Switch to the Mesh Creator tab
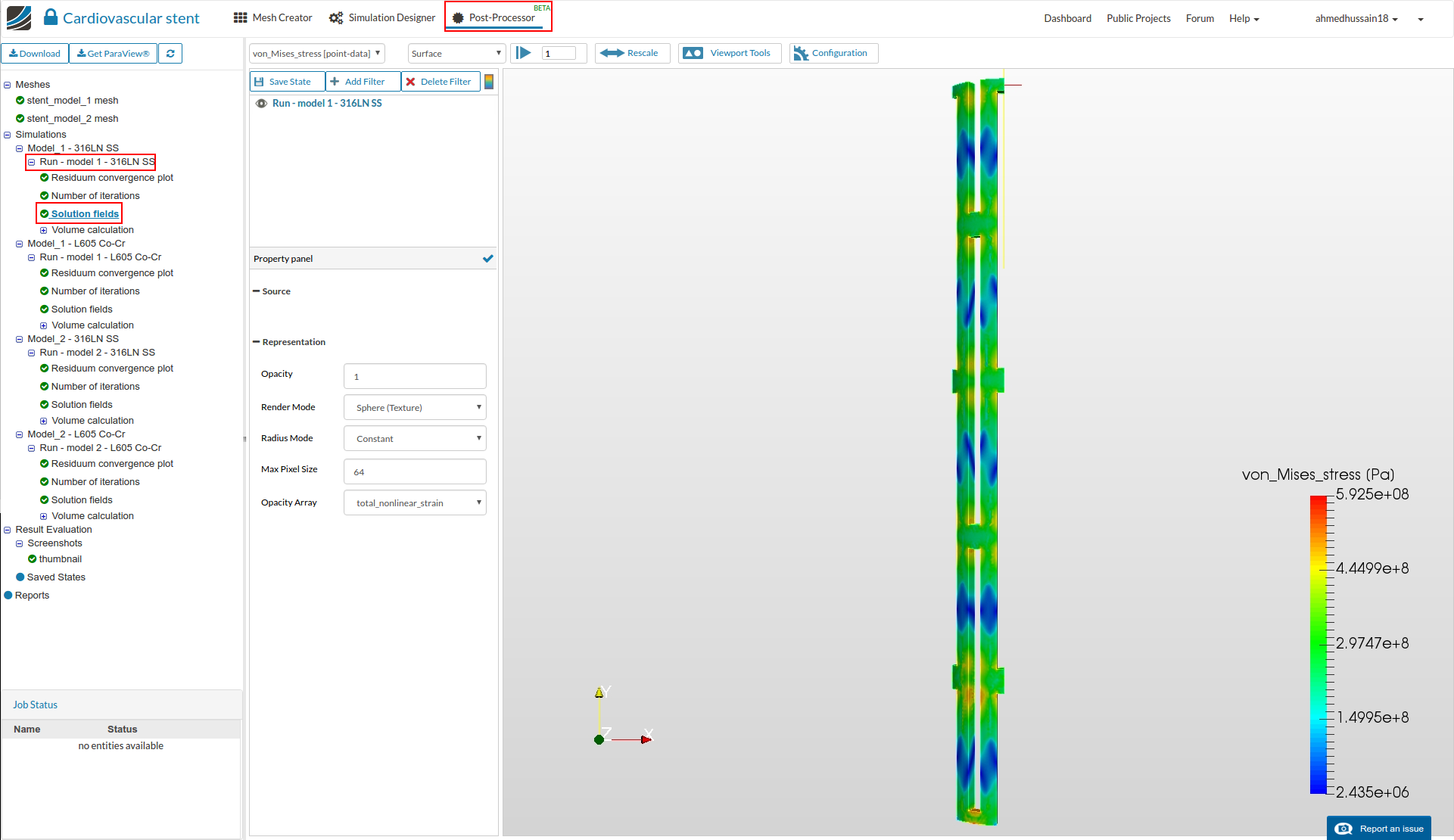The image size is (1454, 840). click(273, 18)
